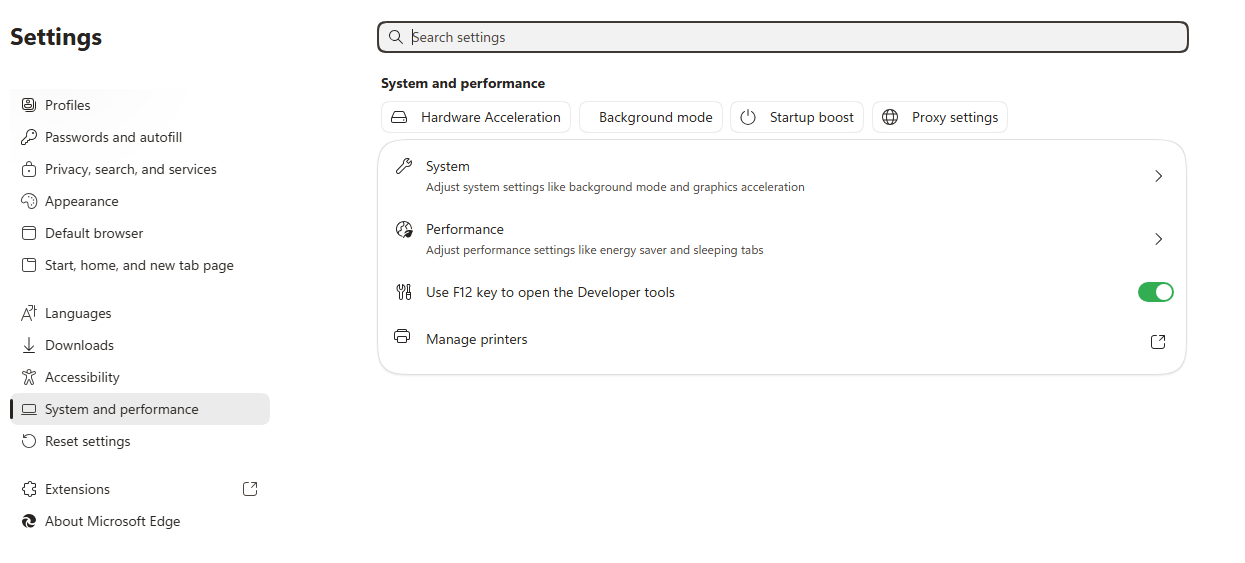The image size is (1245, 563).
Task: Click the Hardware Acceleration chip icon
Action: [399, 117]
